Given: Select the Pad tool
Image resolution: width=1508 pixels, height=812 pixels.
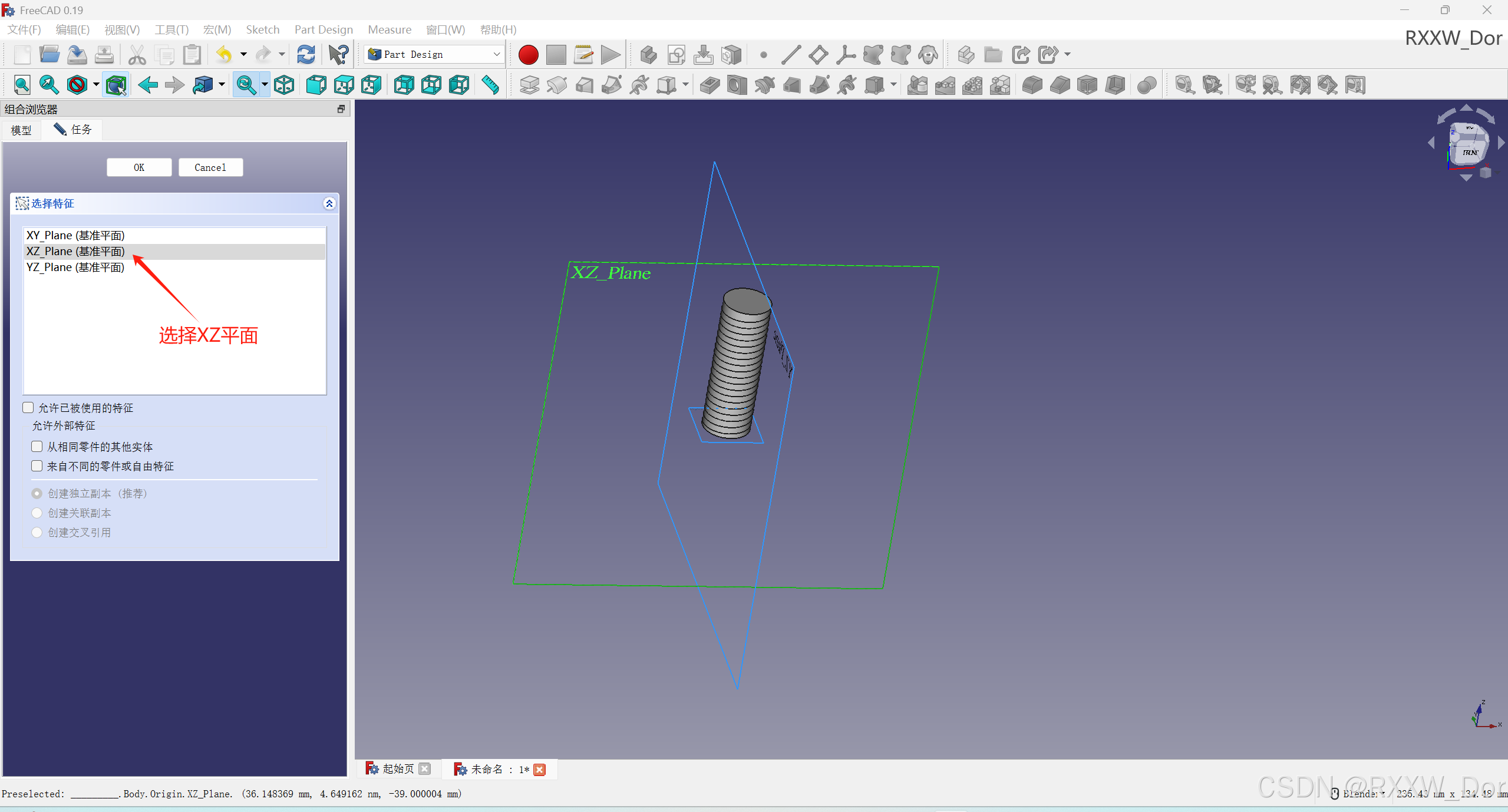Looking at the screenshot, I should point(529,85).
